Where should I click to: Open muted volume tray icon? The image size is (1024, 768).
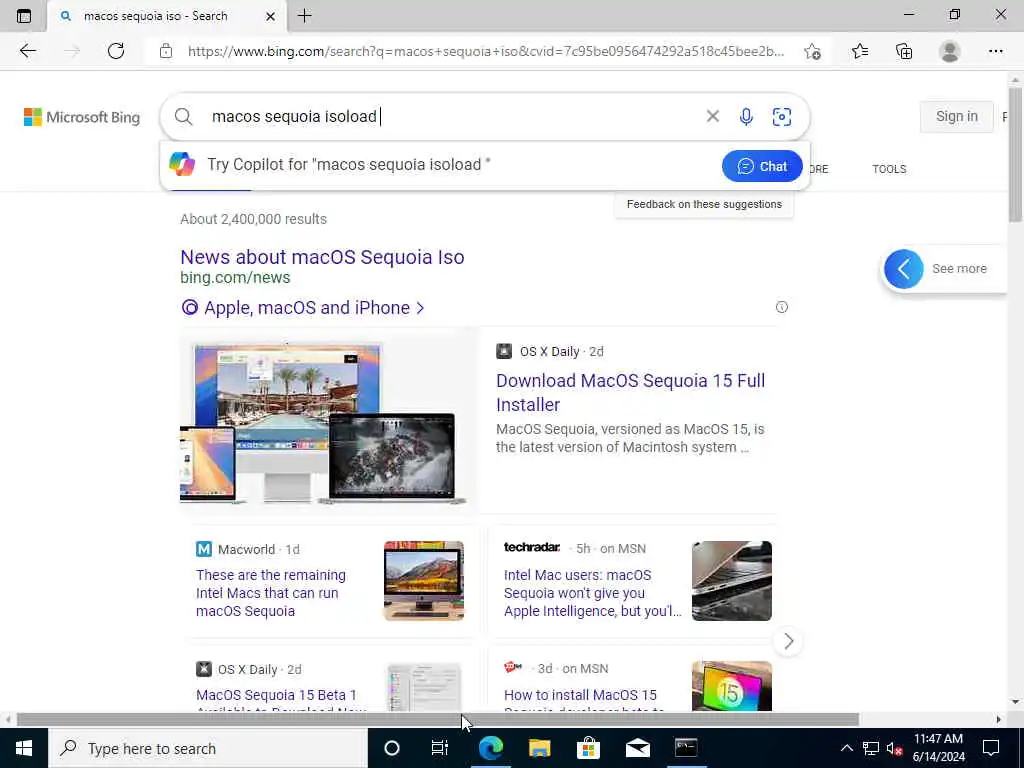(x=894, y=748)
